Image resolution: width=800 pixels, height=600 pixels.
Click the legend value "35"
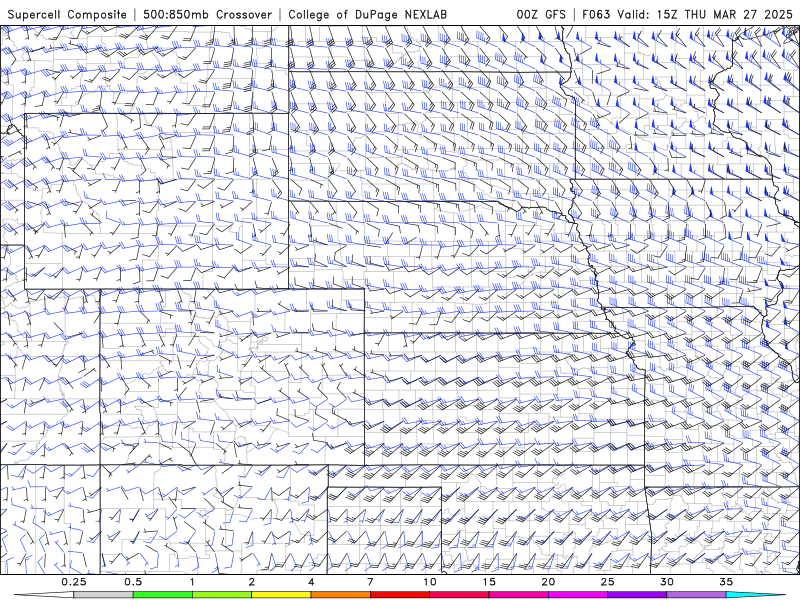726,582
